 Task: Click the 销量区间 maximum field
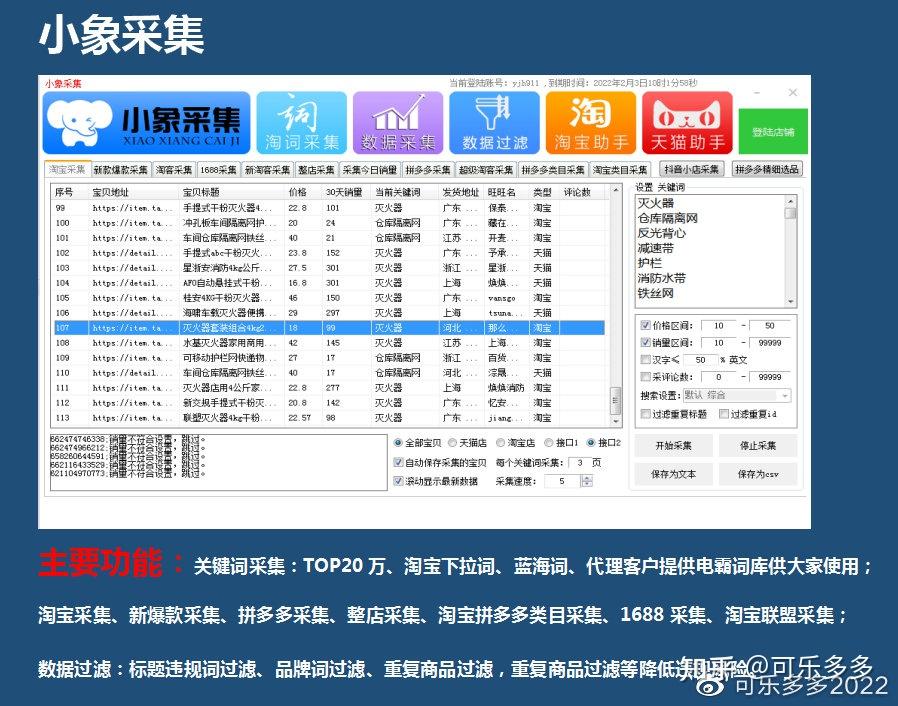[x=770, y=343]
